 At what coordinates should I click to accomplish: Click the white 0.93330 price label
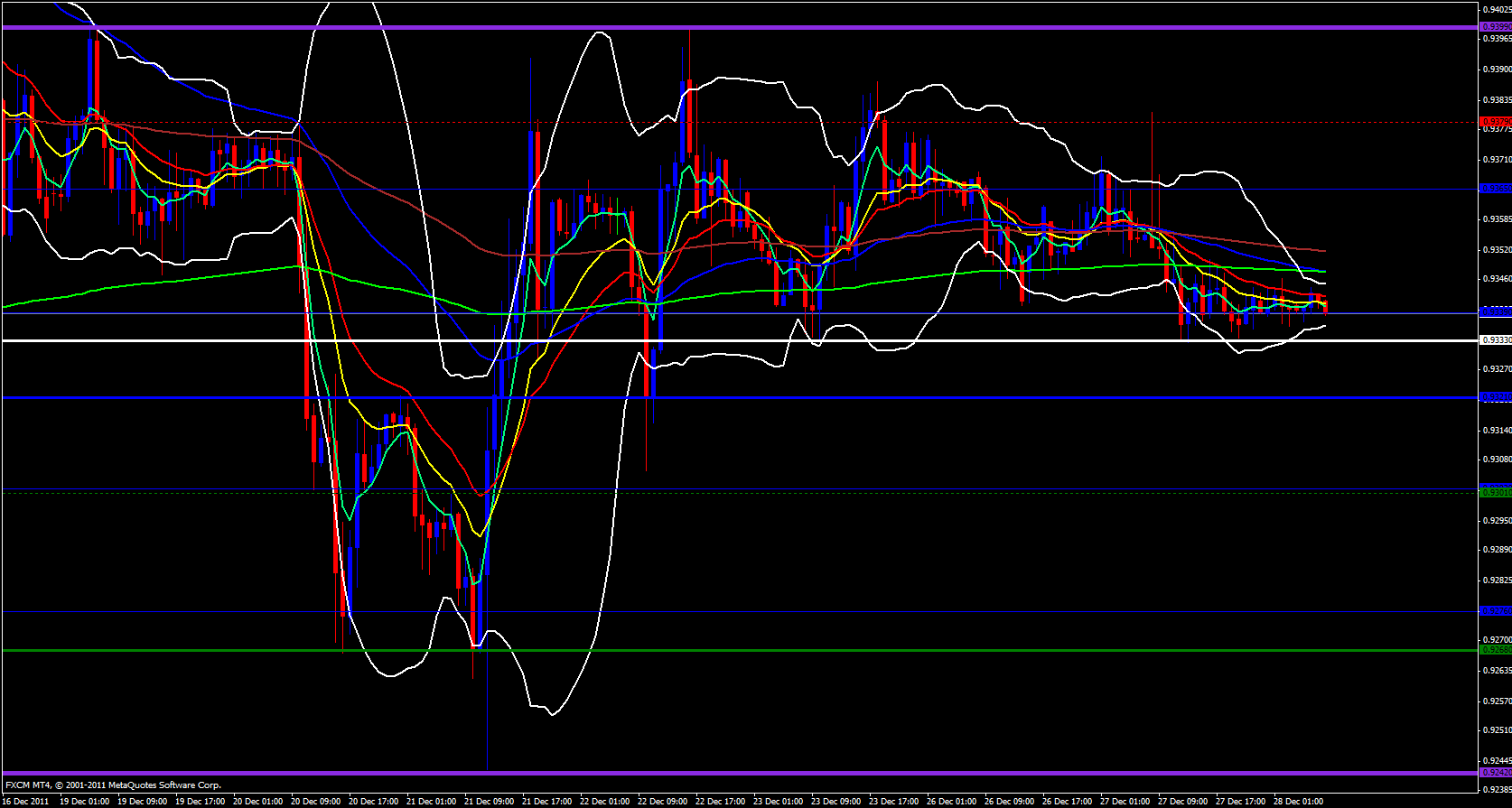click(1496, 340)
